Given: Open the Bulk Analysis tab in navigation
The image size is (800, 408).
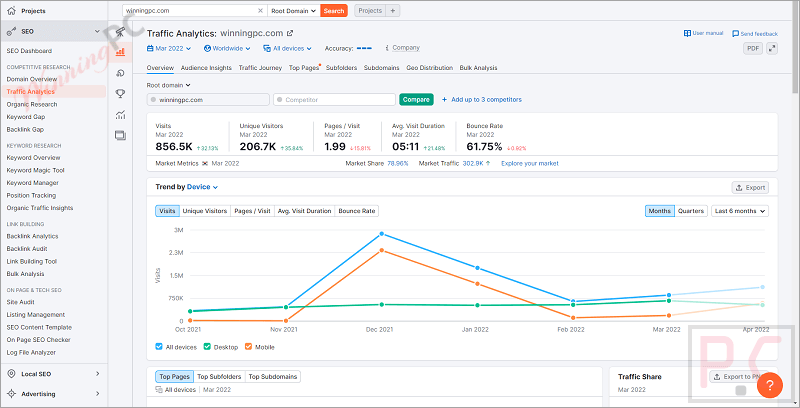Looking at the screenshot, I should (x=478, y=68).
